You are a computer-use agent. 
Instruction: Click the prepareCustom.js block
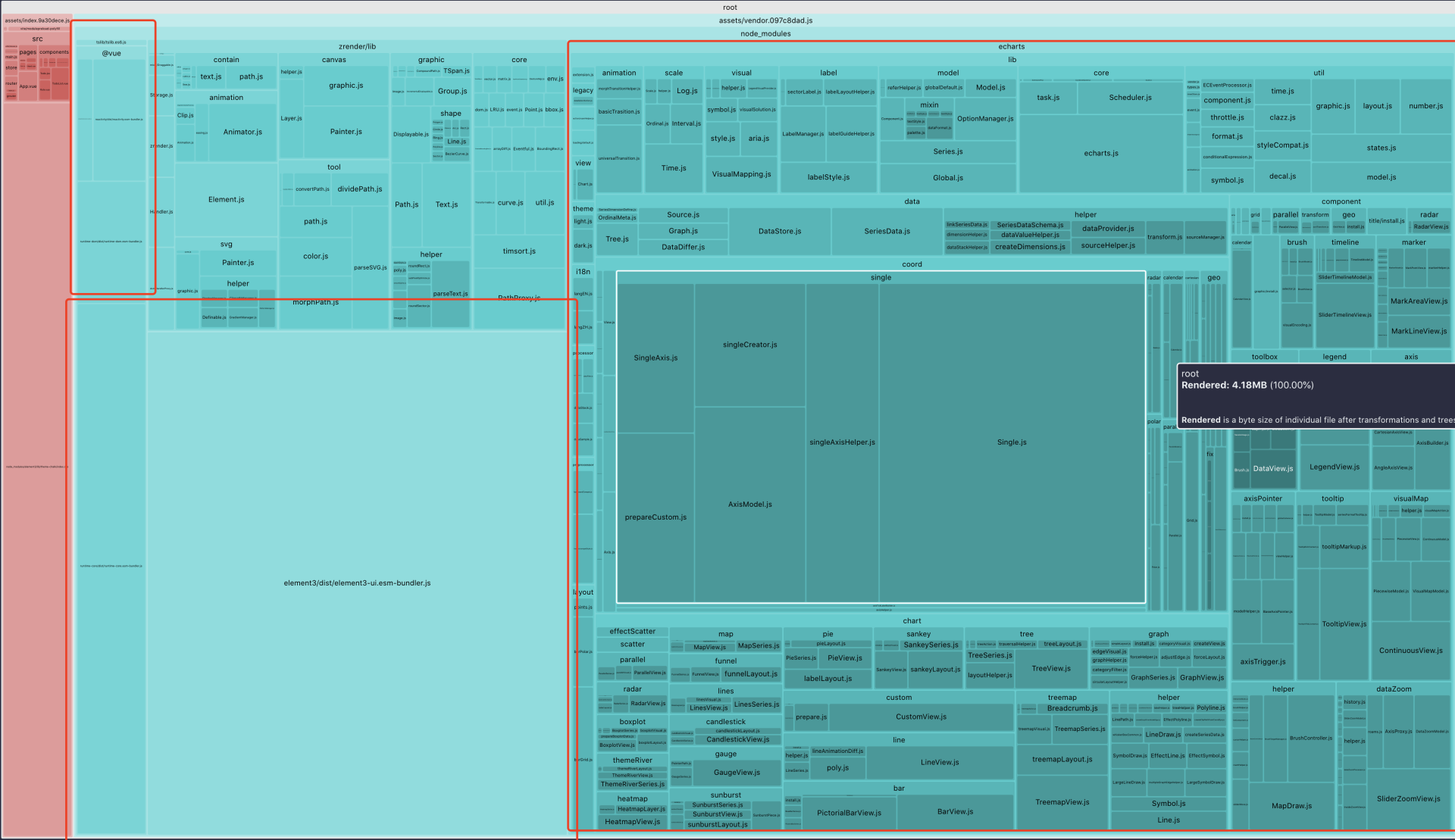tap(656, 517)
